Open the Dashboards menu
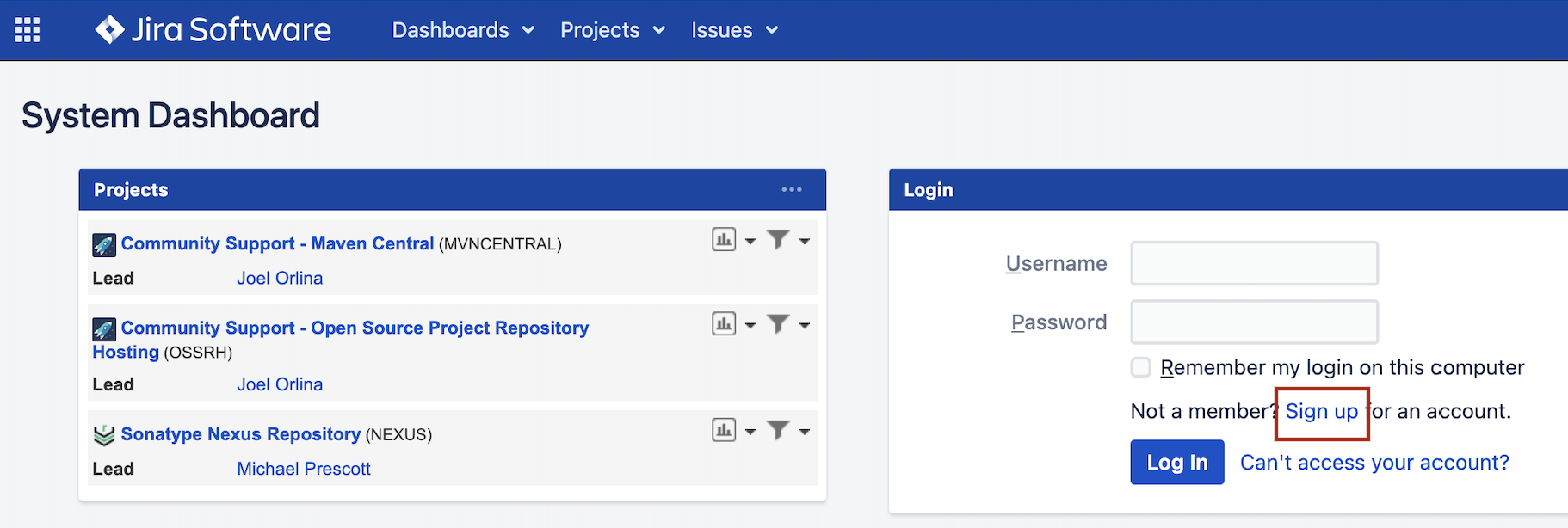1568x528 pixels. (463, 30)
